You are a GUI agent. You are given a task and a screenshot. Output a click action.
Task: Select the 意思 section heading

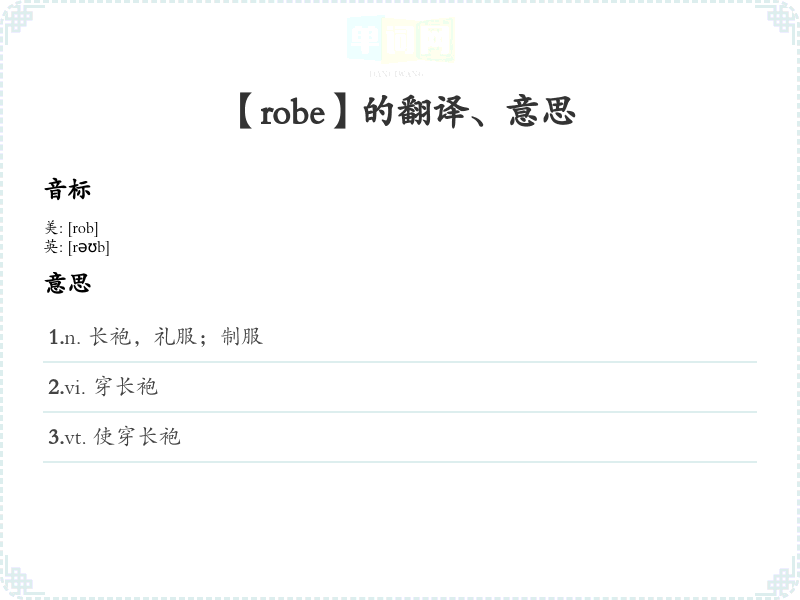68,283
